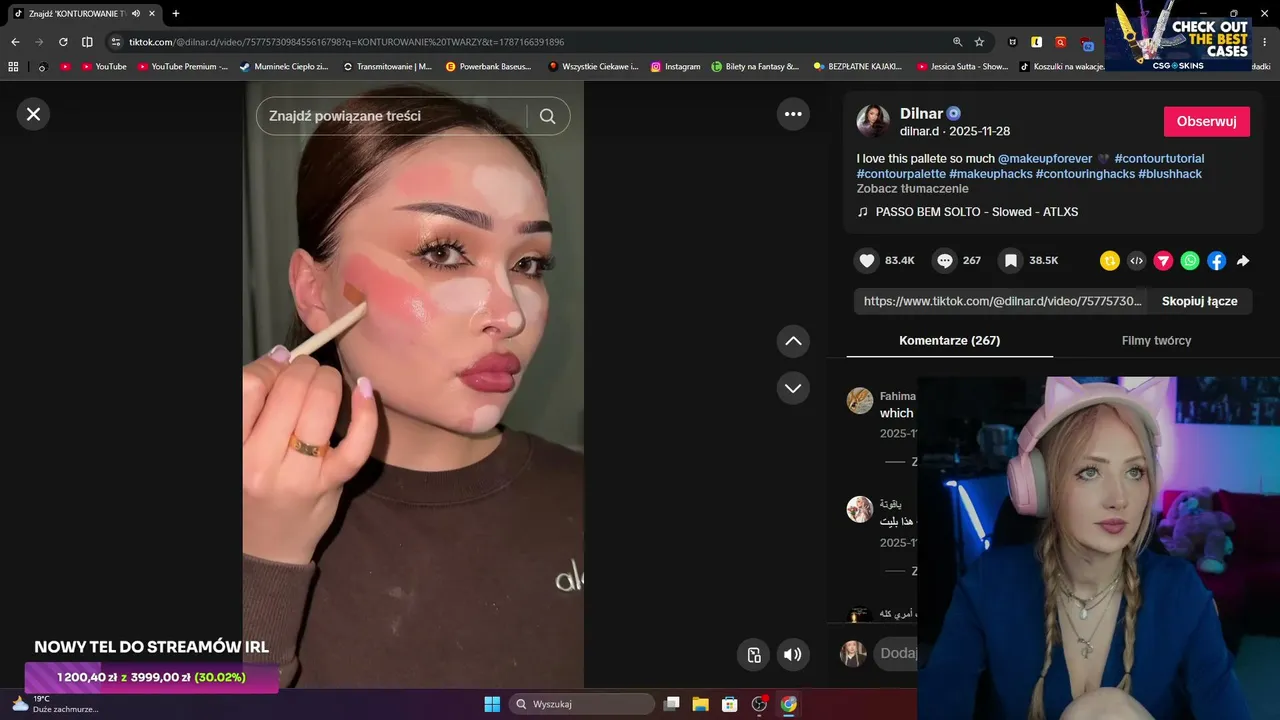
Task: Share the video to Facebook
Action: tap(1216, 261)
